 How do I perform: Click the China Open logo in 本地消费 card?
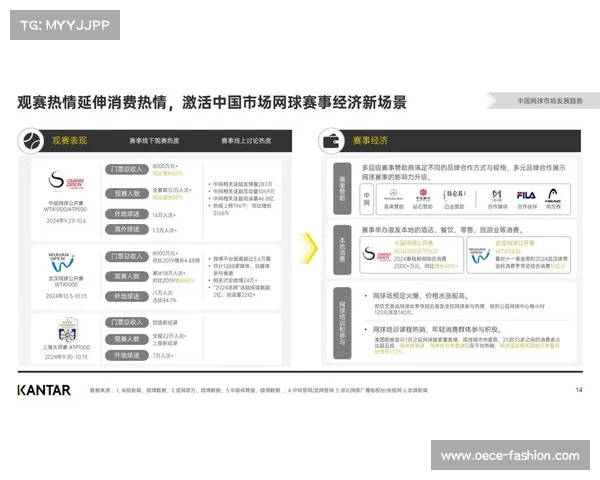(x=377, y=255)
